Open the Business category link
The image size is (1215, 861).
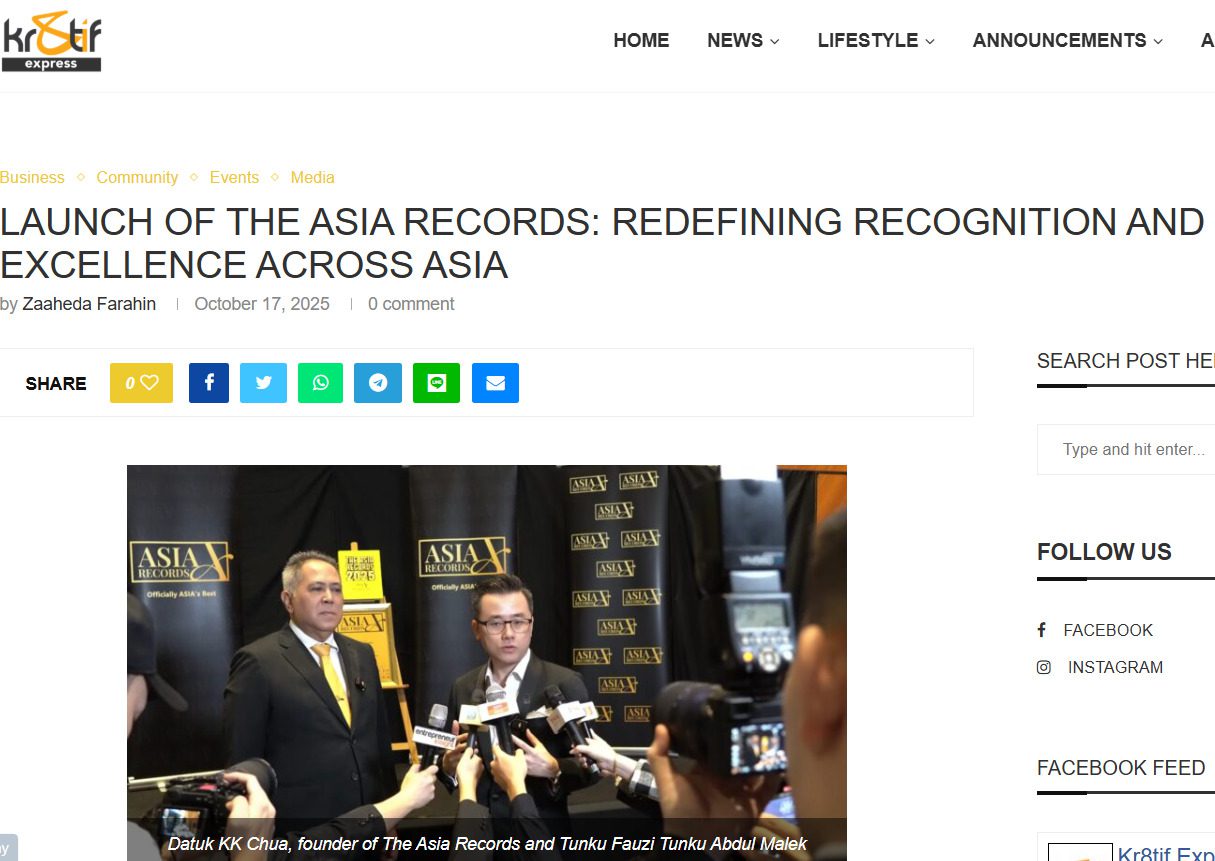coord(32,177)
